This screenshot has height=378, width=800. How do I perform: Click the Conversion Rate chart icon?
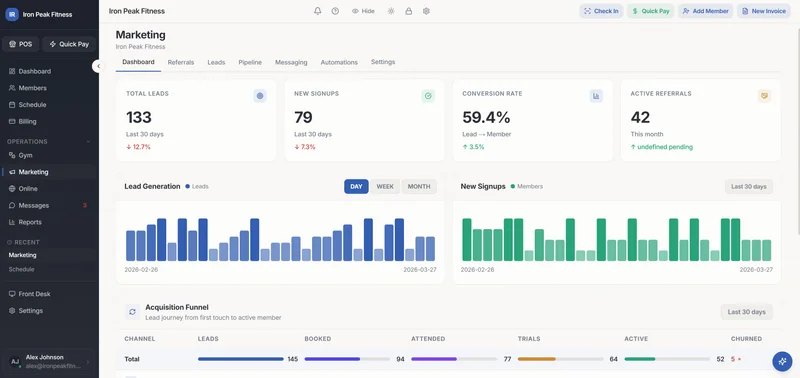(x=596, y=95)
